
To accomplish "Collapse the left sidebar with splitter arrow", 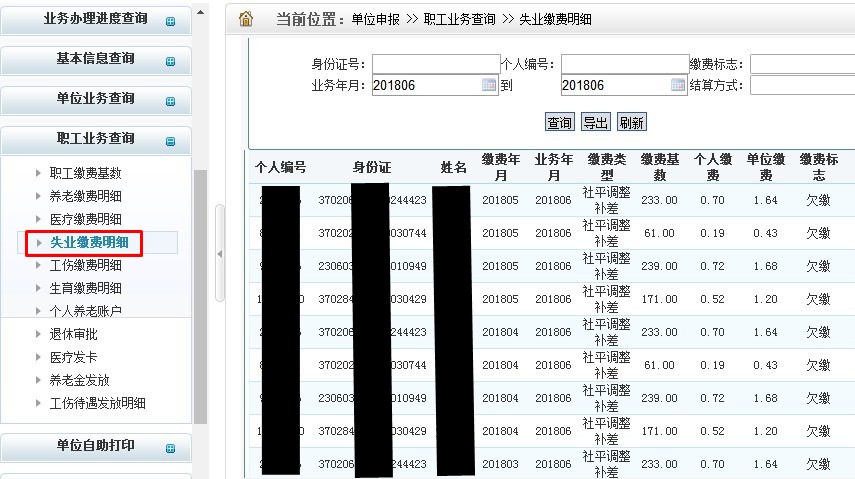I will coord(220,254).
